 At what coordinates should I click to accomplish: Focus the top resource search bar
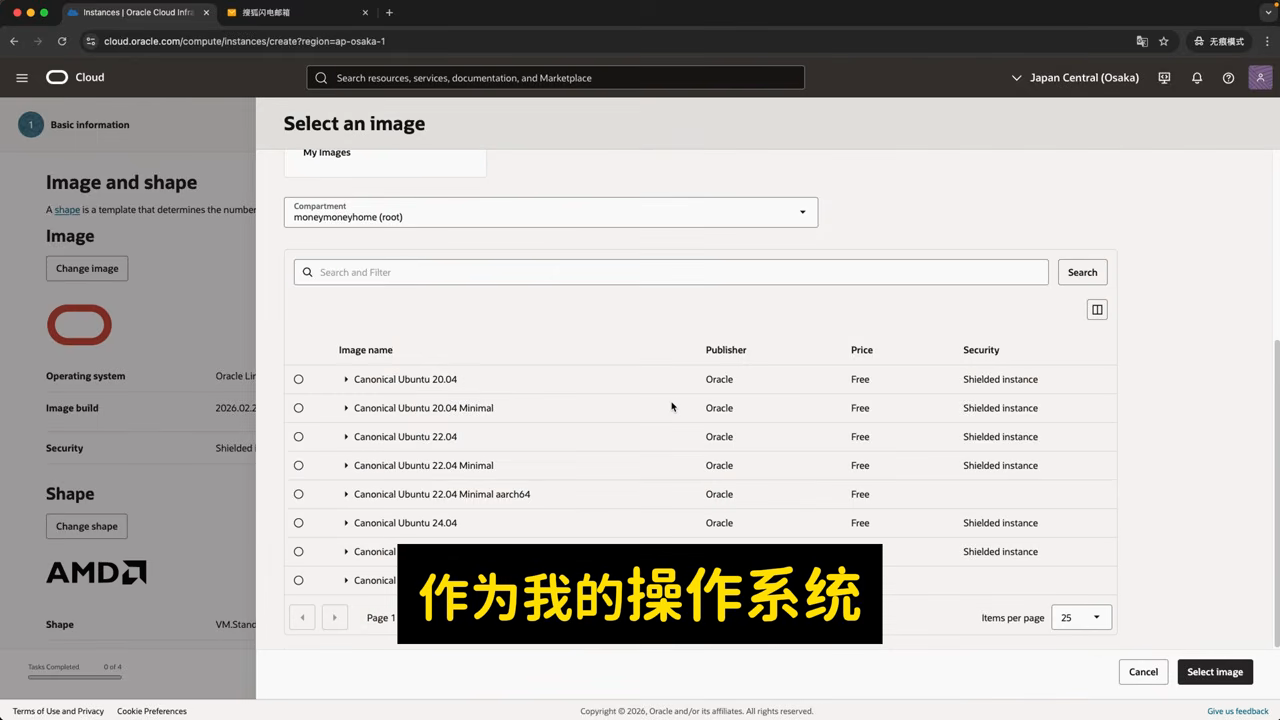point(555,78)
